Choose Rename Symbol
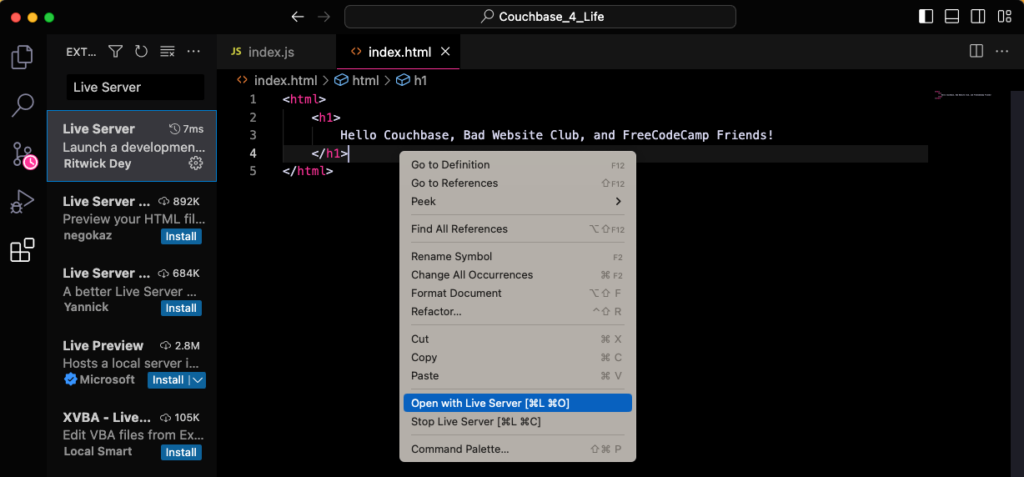 pos(517,256)
